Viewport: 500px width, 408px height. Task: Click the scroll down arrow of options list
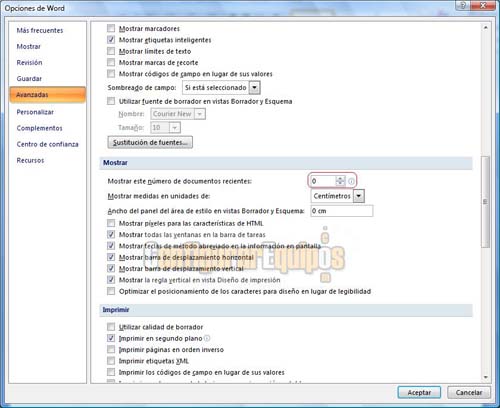pyautogui.click(x=486, y=377)
